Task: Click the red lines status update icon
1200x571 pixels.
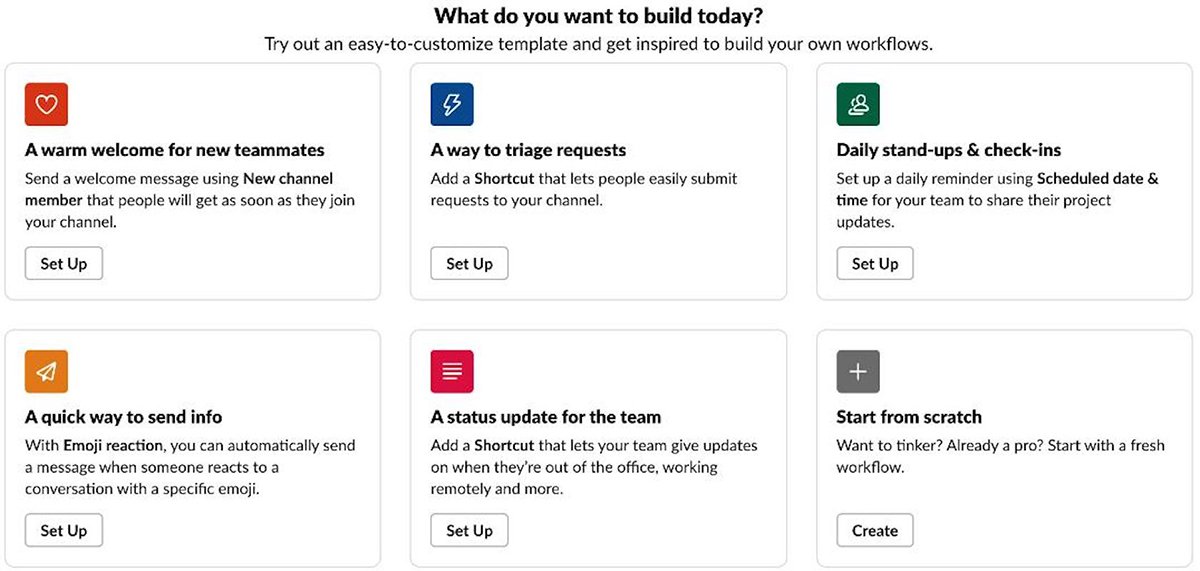Action: [x=452, y=371]
